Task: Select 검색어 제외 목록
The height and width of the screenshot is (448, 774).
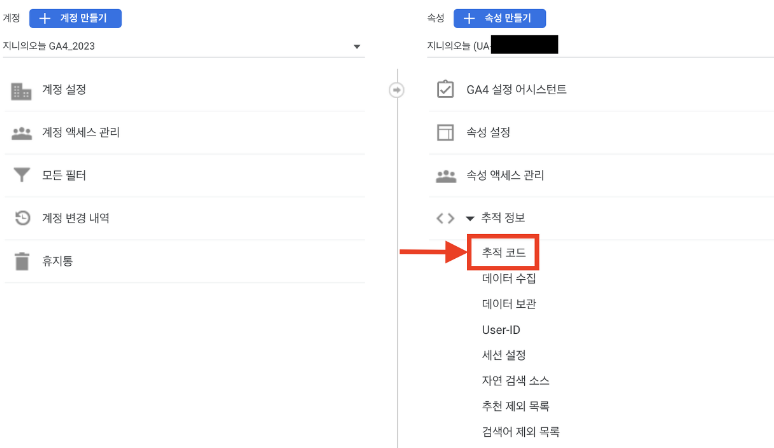Action: (x=521, y=432)
